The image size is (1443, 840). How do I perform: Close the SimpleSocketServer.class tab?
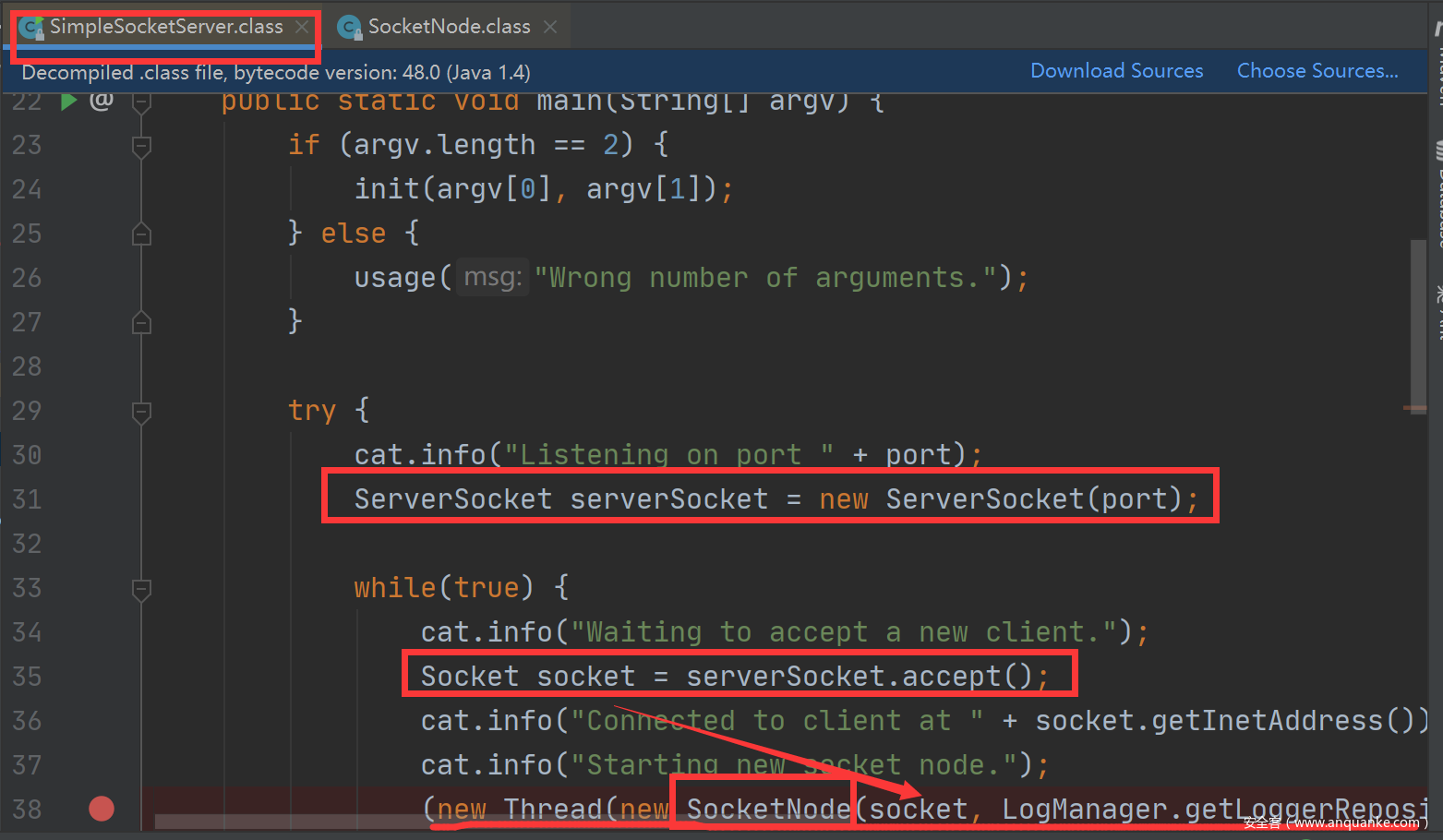pyautogui.click(x=302, y=27)
